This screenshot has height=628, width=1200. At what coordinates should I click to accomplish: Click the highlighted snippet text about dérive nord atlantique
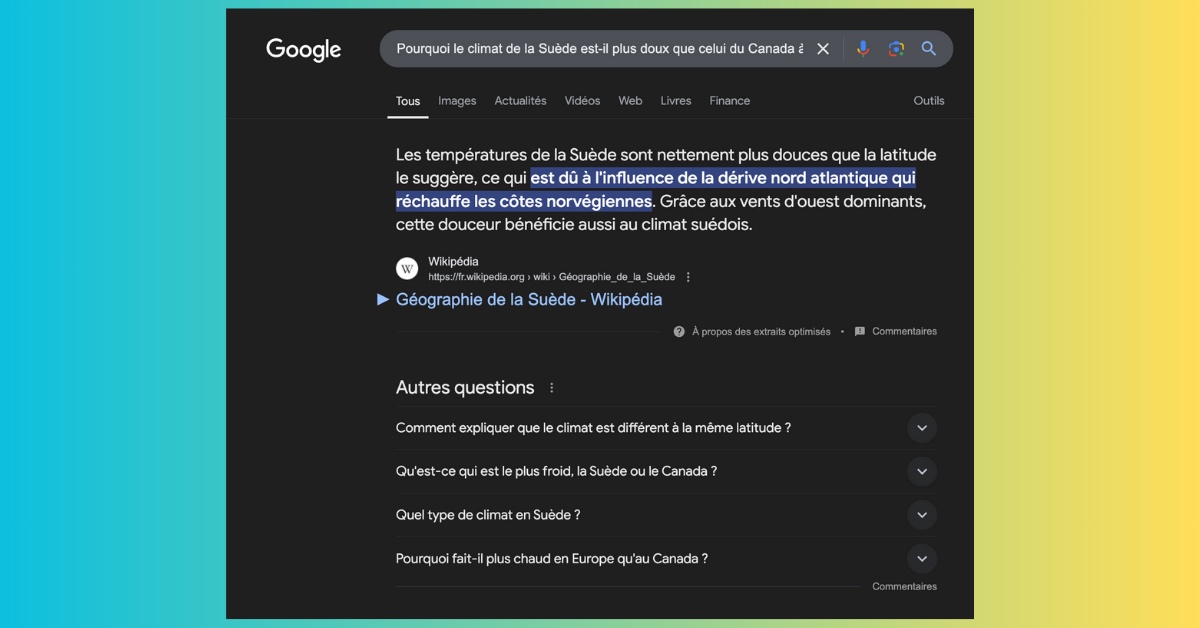655,189
